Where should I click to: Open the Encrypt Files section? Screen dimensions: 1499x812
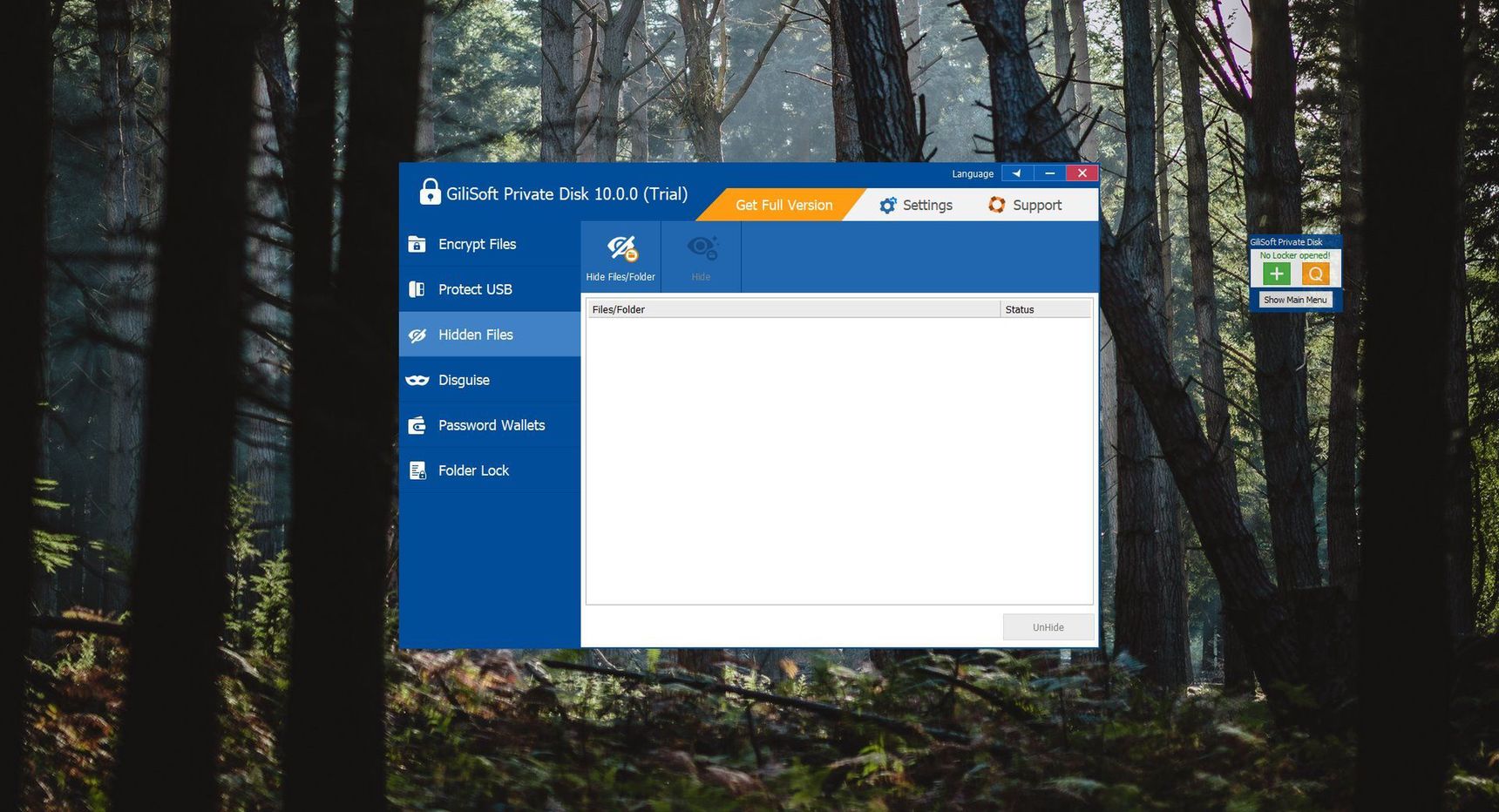pyautogui.click(x=490, y=244)
